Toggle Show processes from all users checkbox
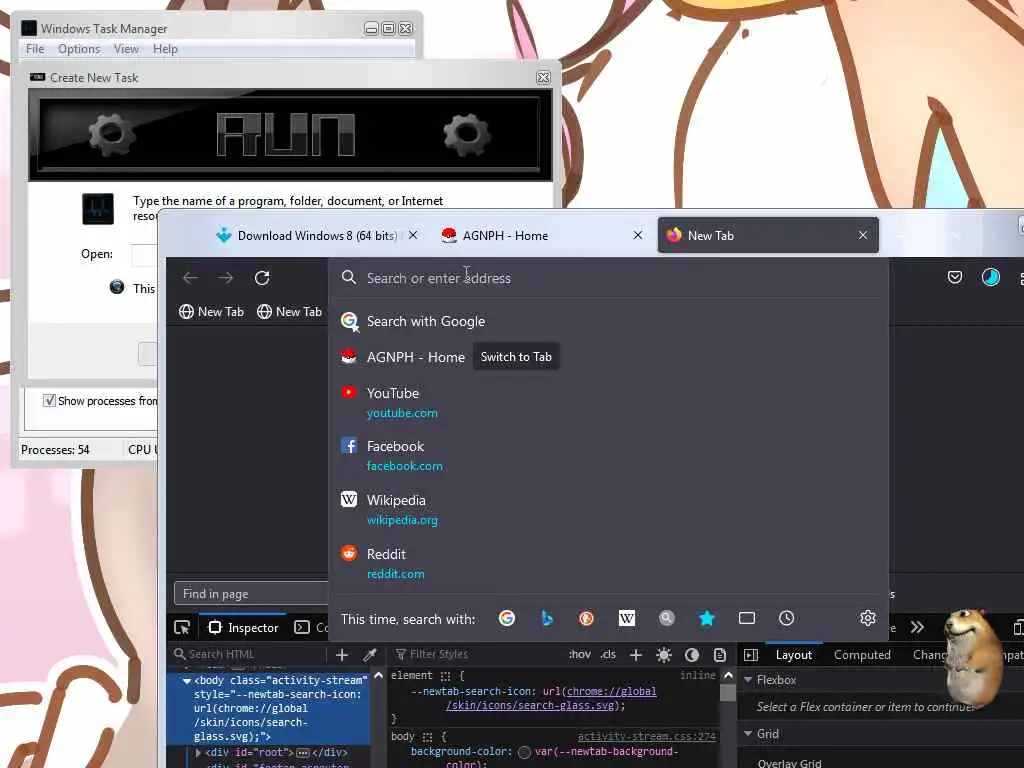Image resolution: width=1024 pixels, height=768 pixels. [49, 400]
